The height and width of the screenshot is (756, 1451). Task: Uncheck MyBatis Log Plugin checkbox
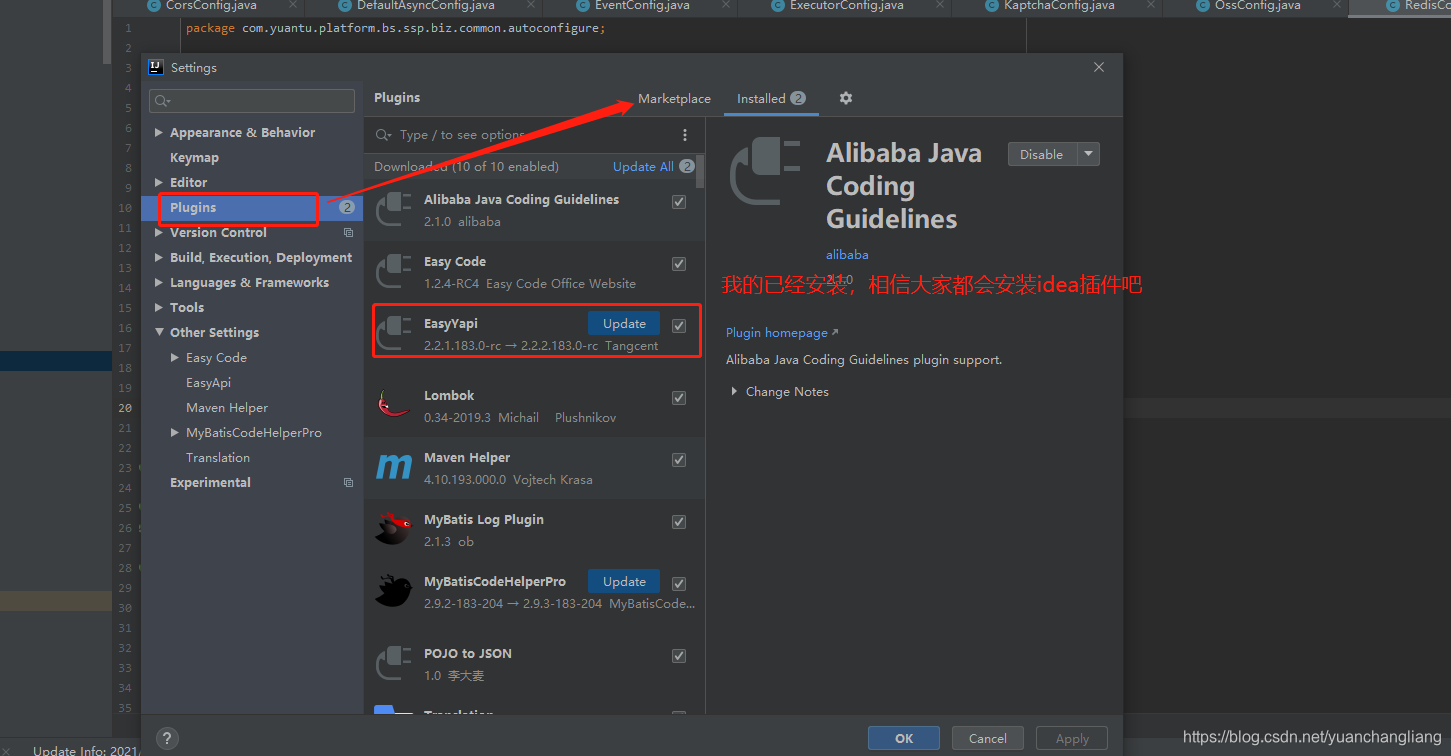coord(679,521)
